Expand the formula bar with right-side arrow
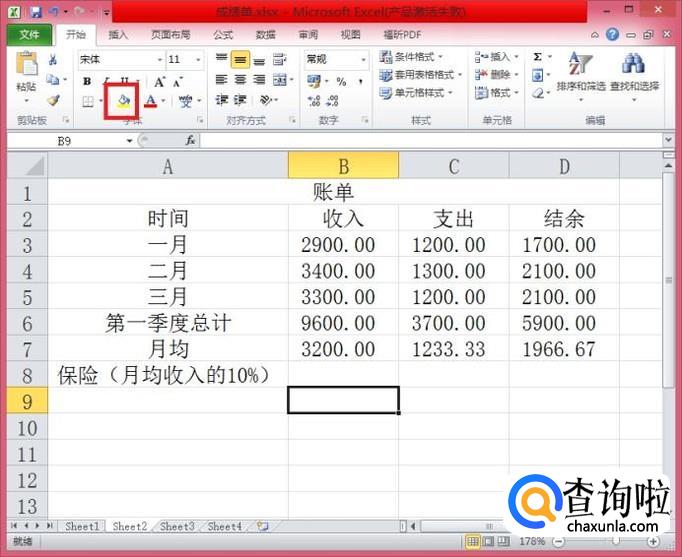 click(x=669, y=140)
